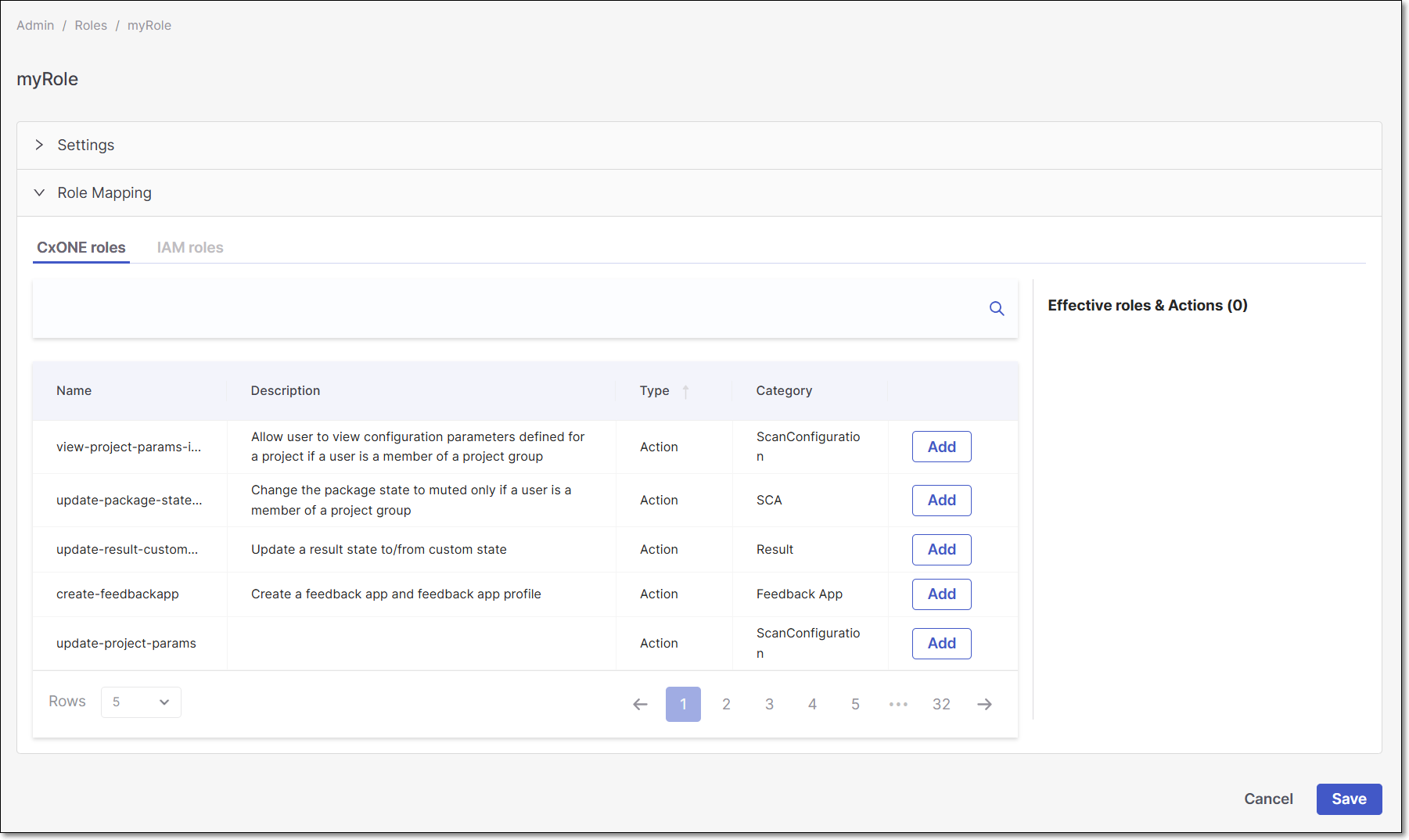The height and width of the screenshot is (840, 1409).
Task: Cancel editing the role
Action: [1268, 799]
